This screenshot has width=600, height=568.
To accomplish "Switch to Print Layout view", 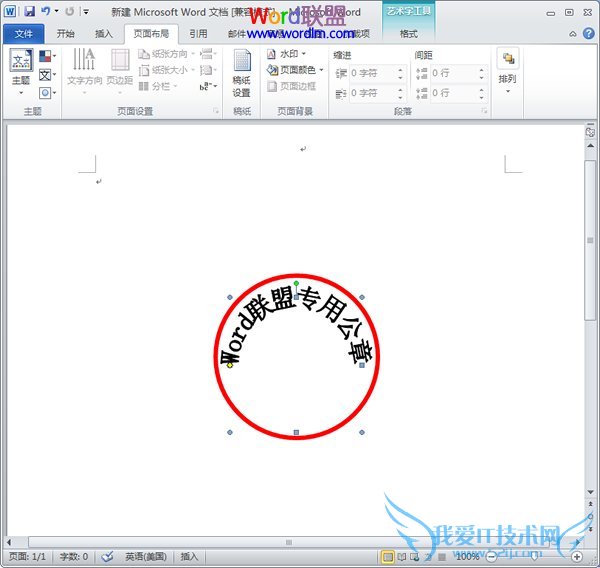I will coord(388,557).
